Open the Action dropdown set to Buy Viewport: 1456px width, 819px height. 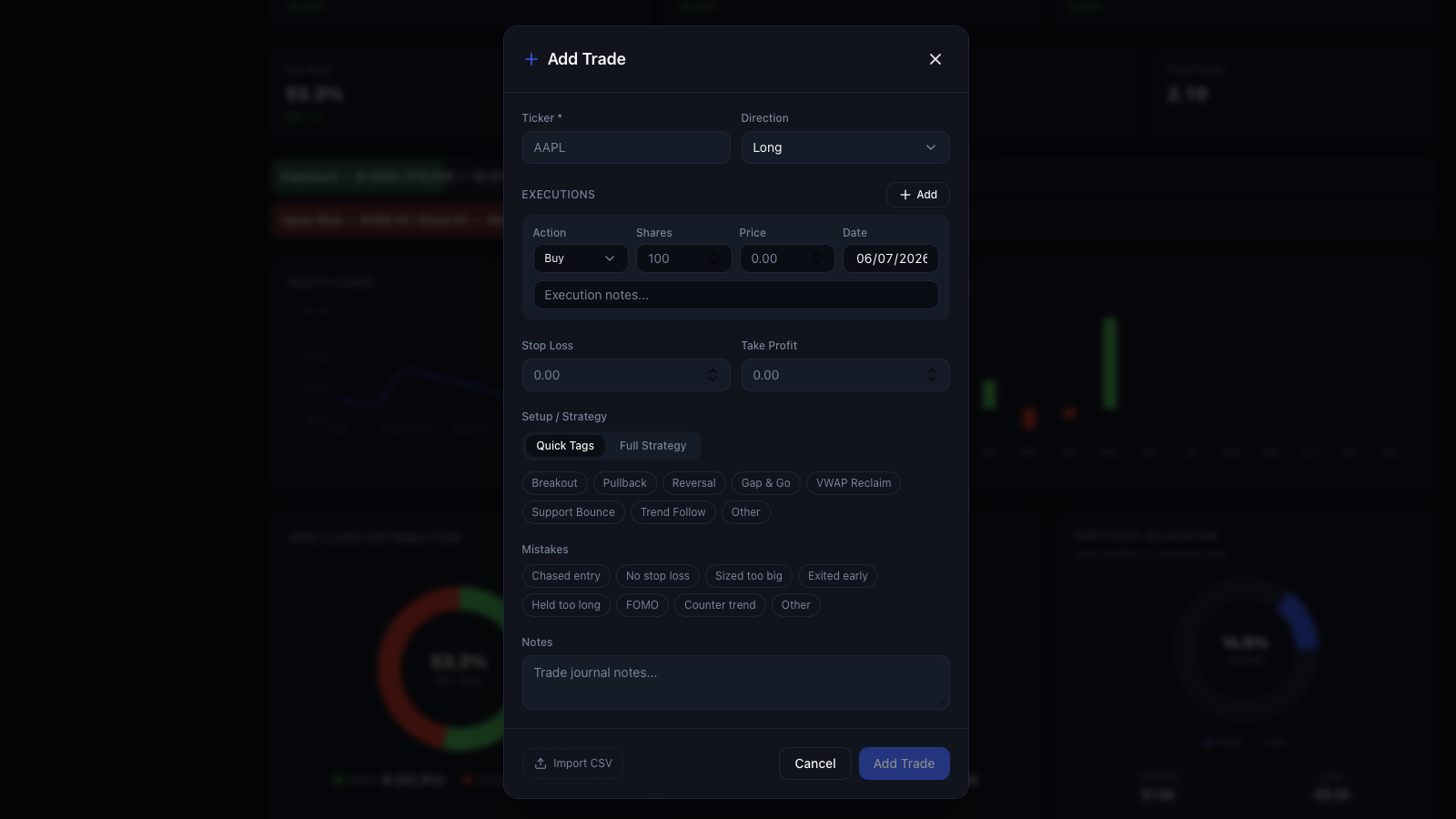581,258
